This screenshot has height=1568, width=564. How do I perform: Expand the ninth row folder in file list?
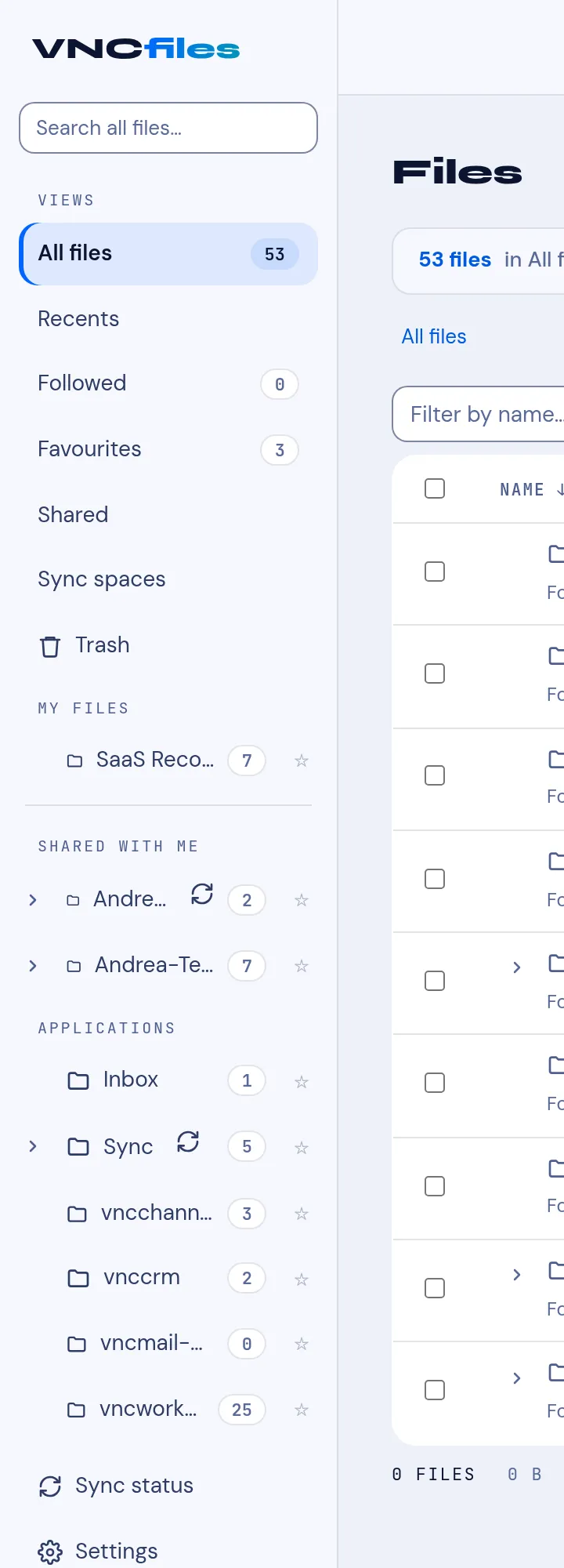(516, 1378)
